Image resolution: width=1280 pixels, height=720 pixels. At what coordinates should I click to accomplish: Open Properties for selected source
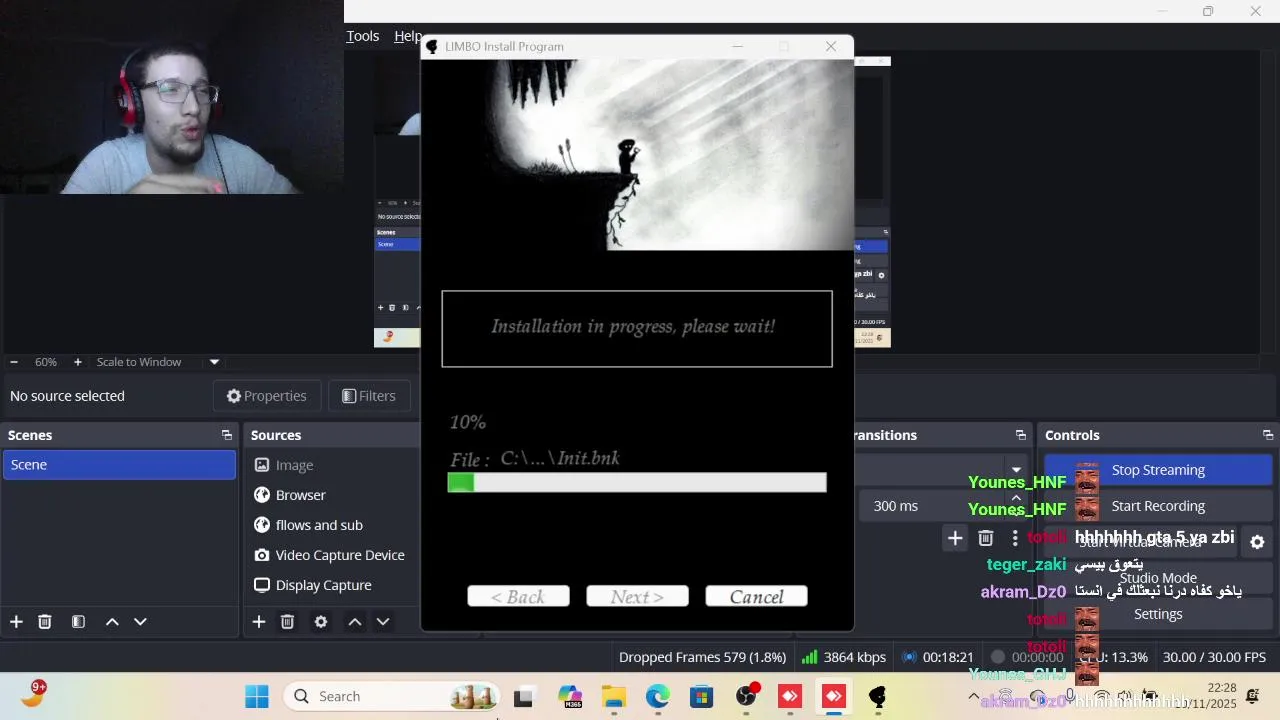click(267, 396)
